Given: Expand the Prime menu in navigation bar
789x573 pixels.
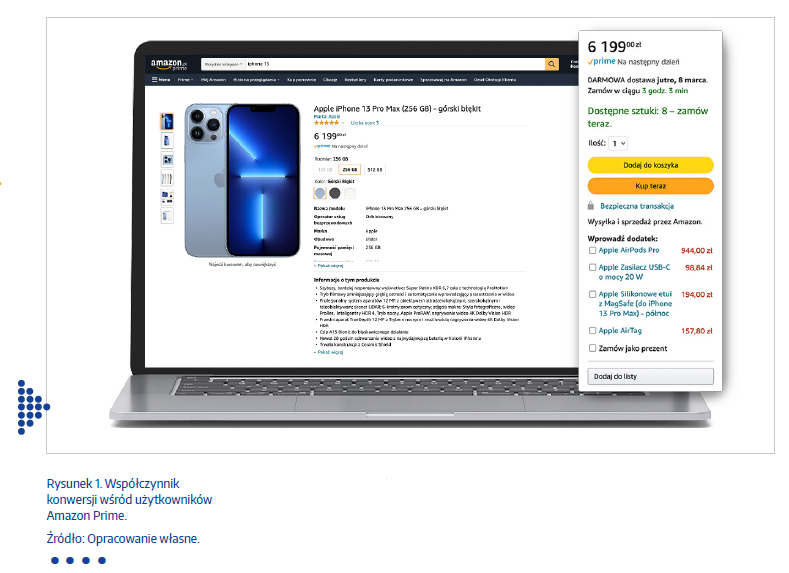Looking at the screenshot, I should coord(185,79).
